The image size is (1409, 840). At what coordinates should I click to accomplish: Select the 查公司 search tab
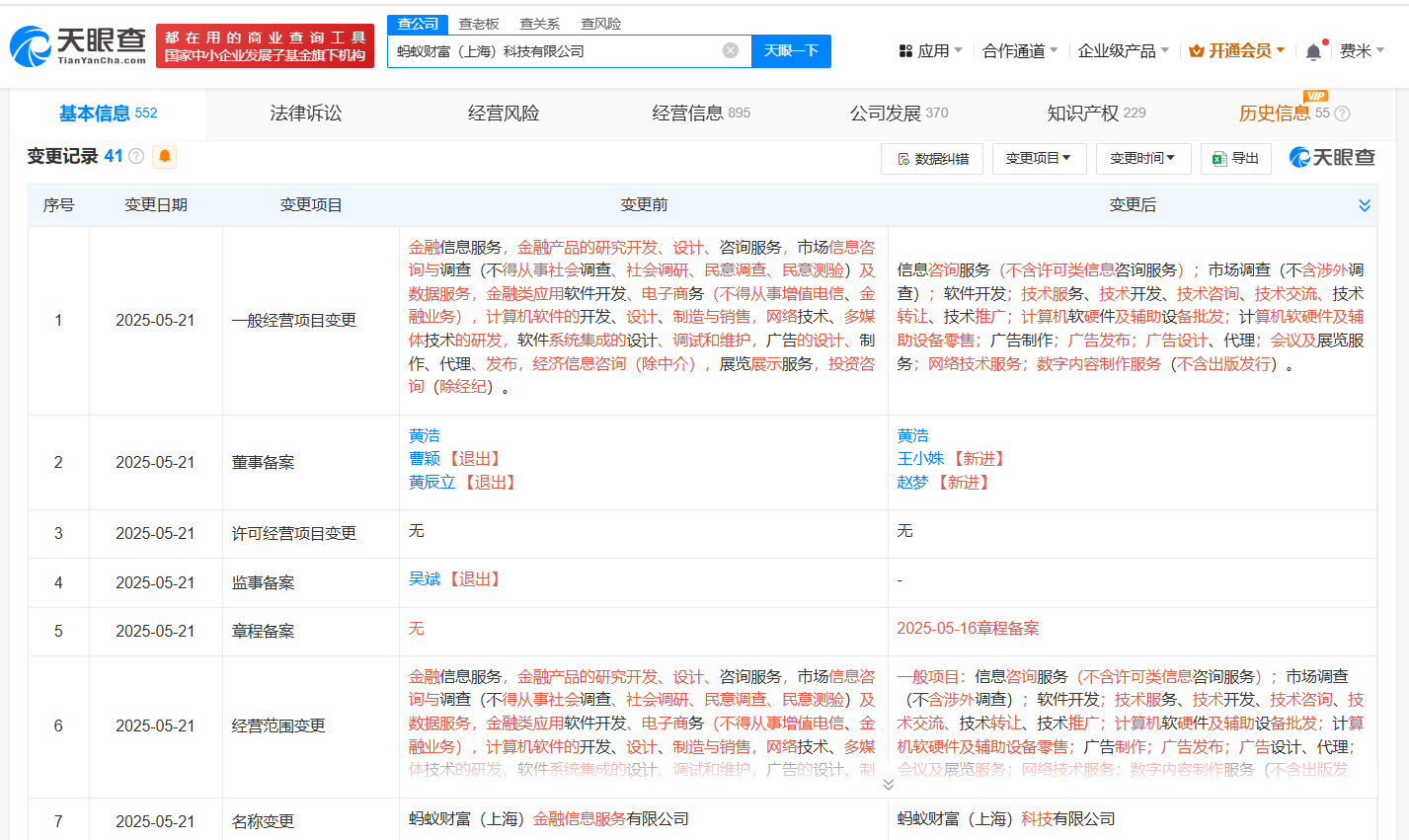pyautogui.click(x=418, y=24)
